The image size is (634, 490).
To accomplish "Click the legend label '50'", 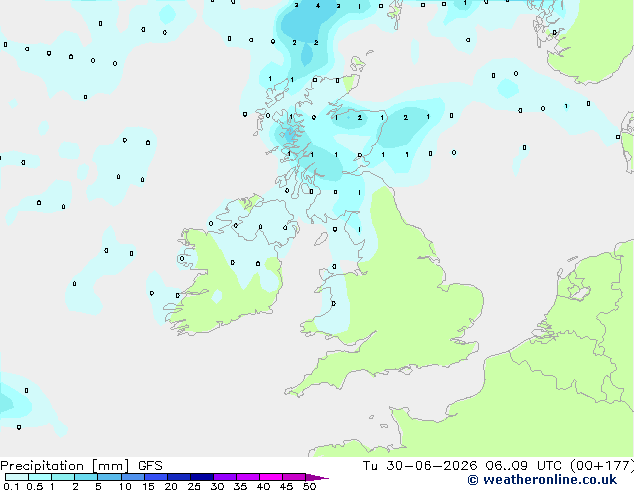I will [x=309, y=486].
